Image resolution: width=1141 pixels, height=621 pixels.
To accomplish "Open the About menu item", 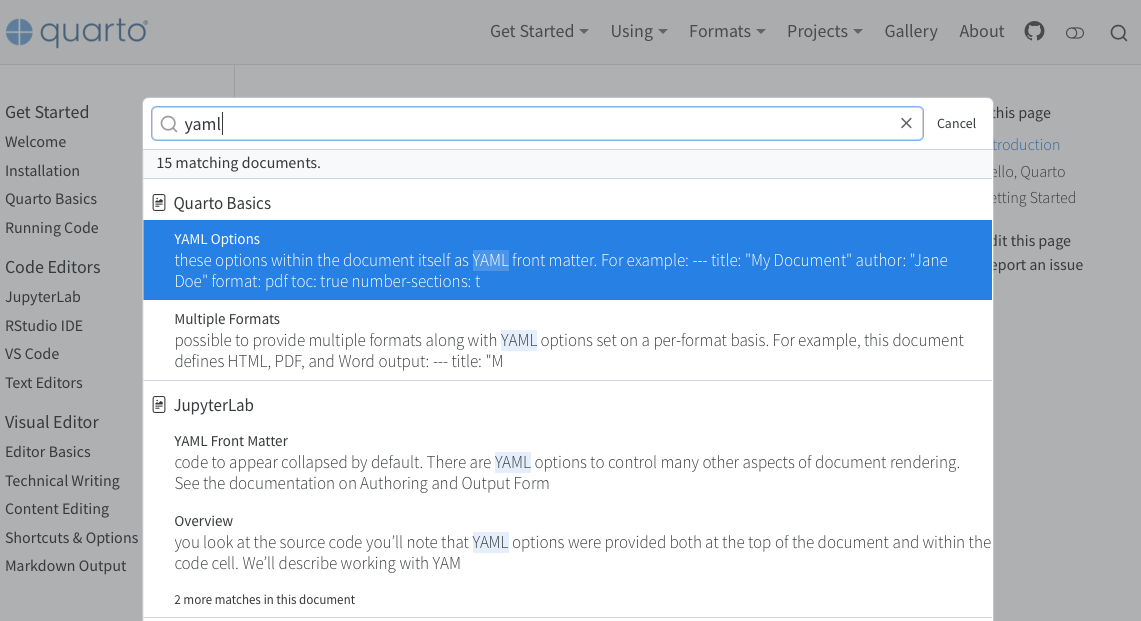I will pos(981,31).
